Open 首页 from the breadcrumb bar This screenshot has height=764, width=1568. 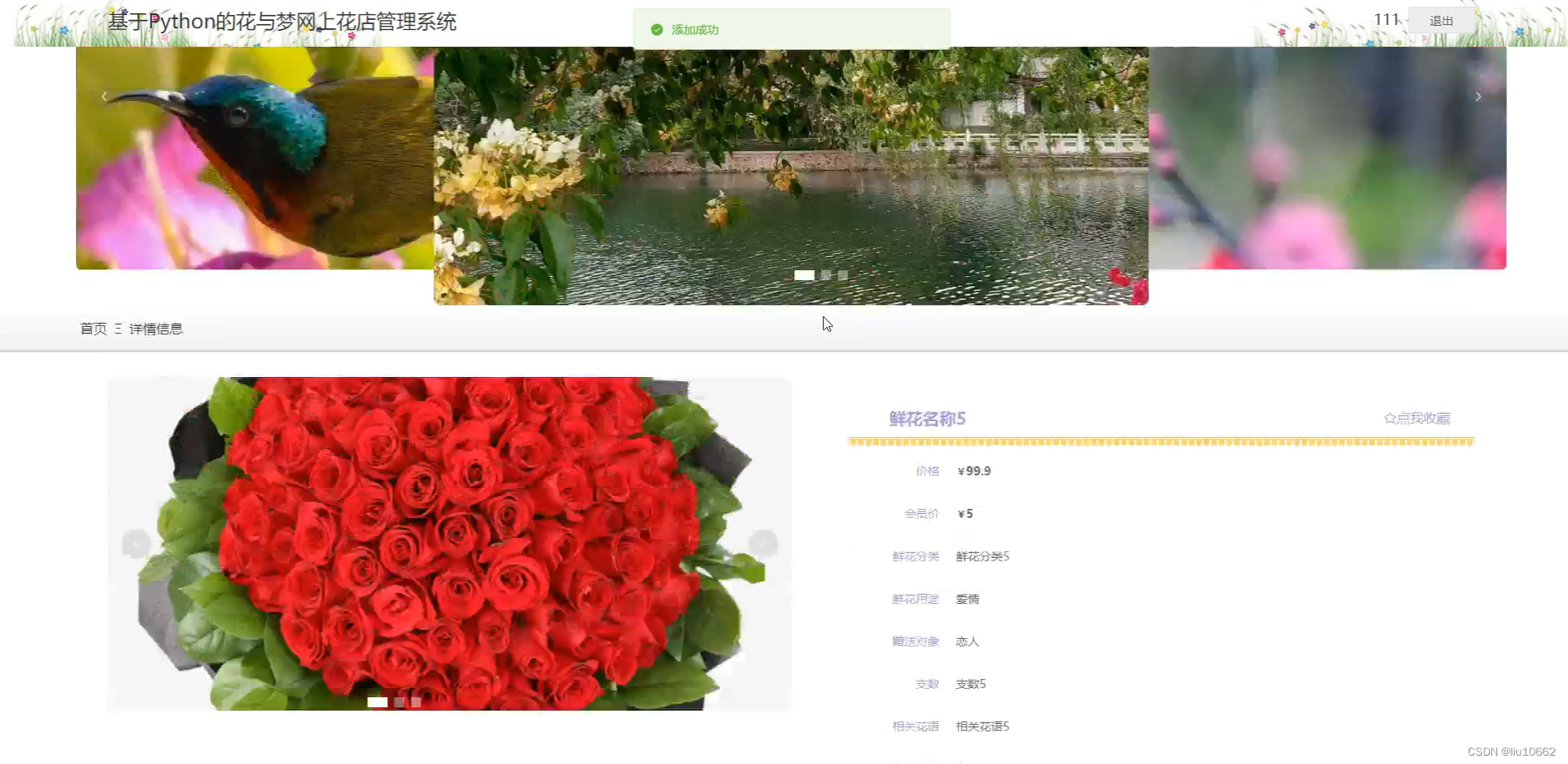click(92, 328)
